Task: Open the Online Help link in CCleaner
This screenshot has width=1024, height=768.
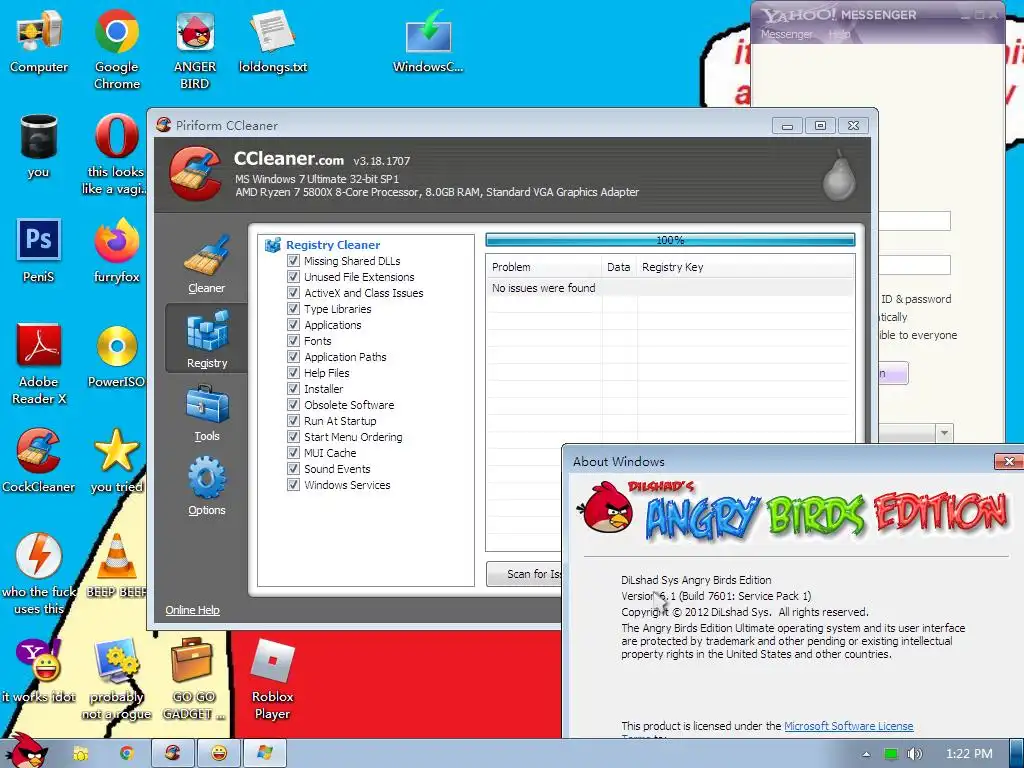Action: point(192,609)
